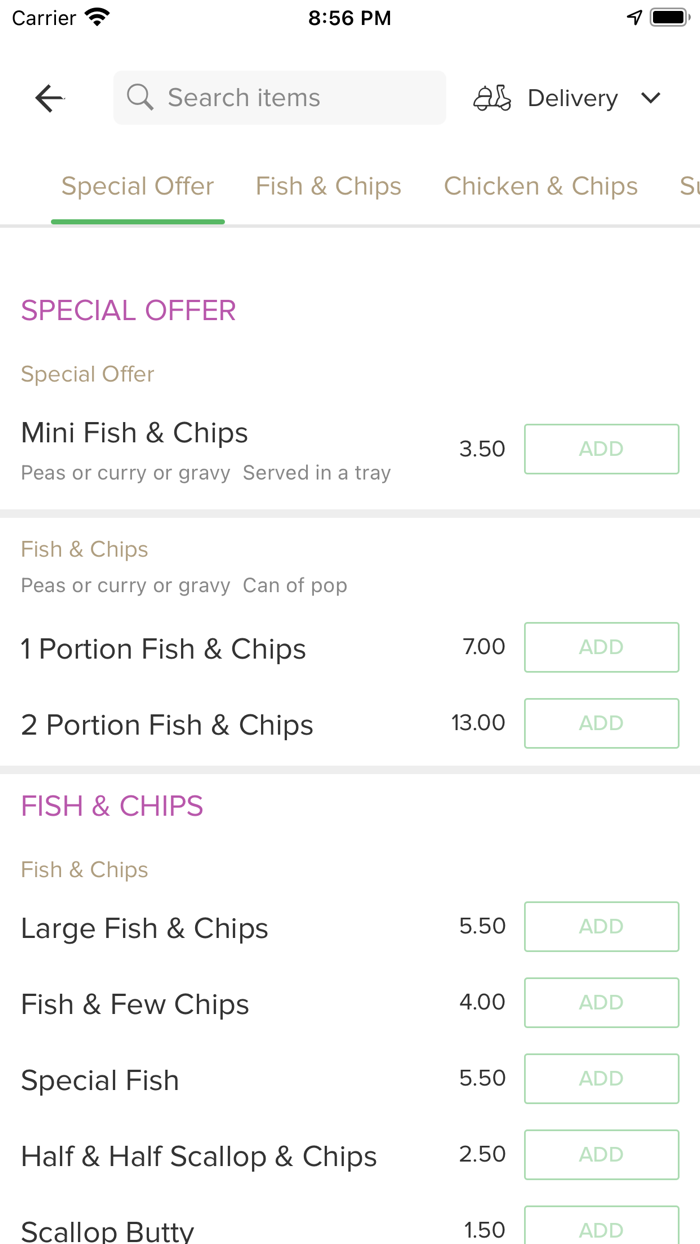Open the Special Offer tab
Image resolution: width=700 pixels, height=1244 pixels.
pyautogui.click(x=137, y=186)
